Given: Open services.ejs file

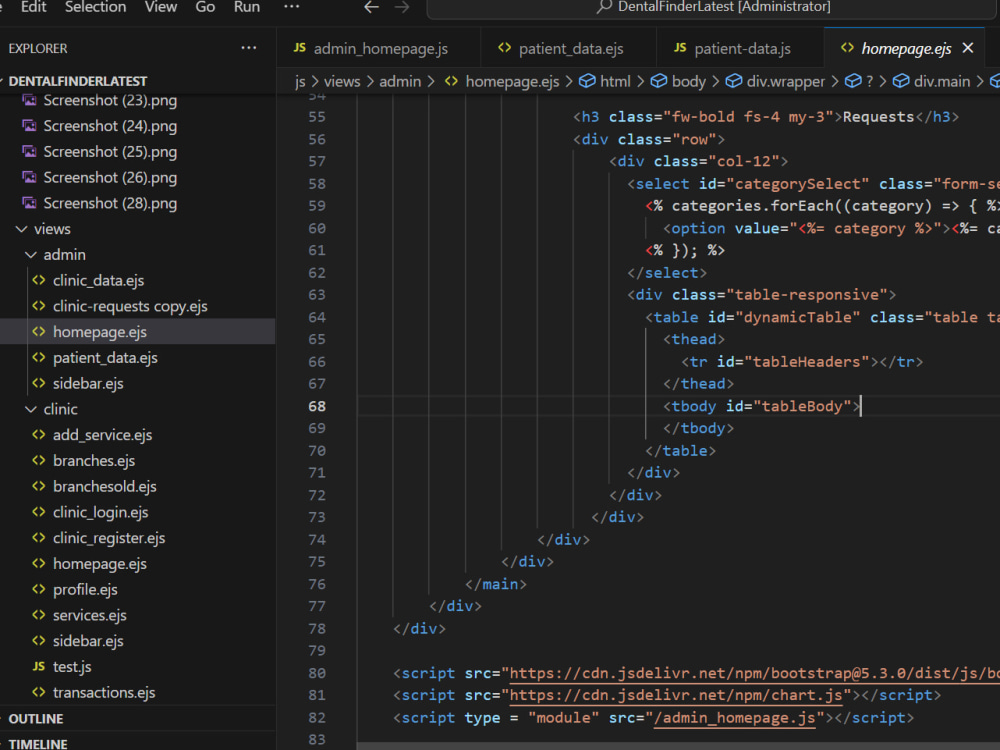Looking at the screenshot, I should tap(89, 615).
